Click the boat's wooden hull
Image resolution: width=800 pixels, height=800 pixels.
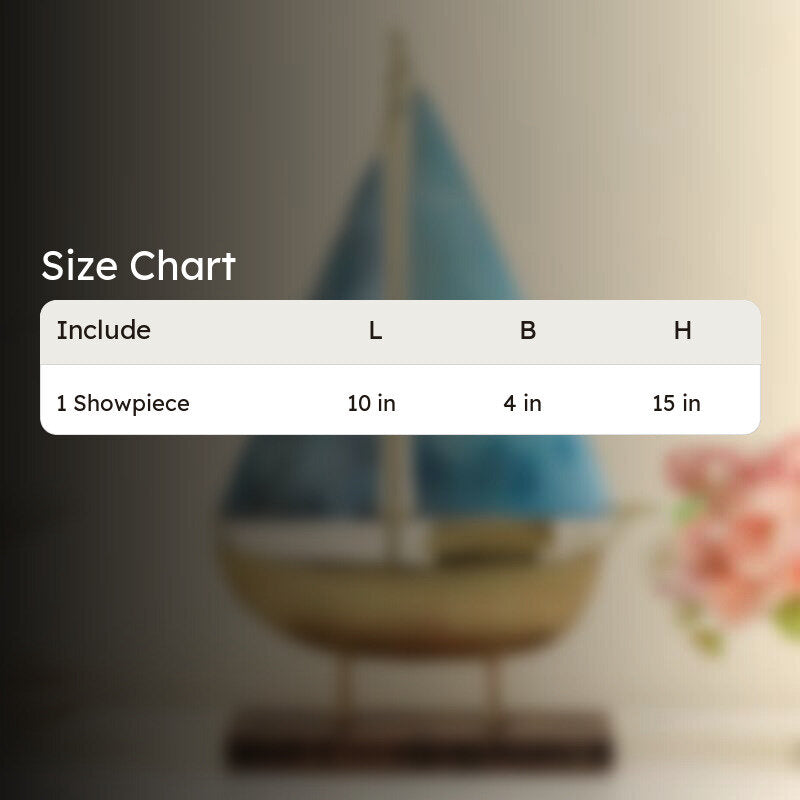click(x=408, y=597)
